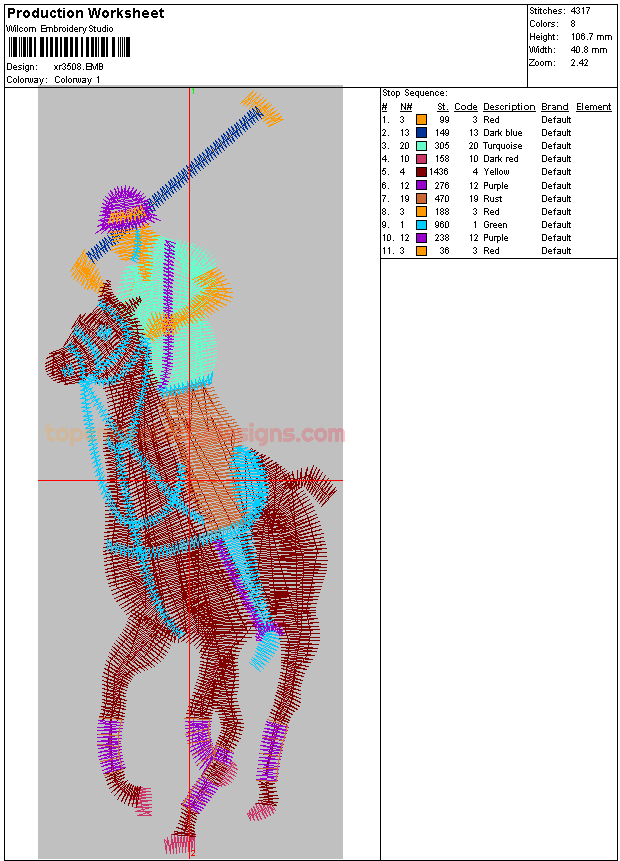Click the Turquoise description text
This screenshot has width=620, height=861.
[502, 146]
